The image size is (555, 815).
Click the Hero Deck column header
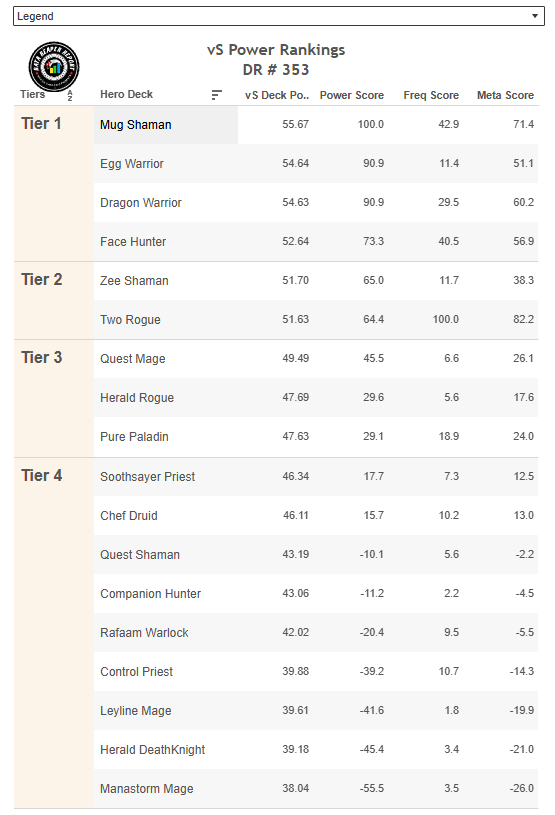126,94
